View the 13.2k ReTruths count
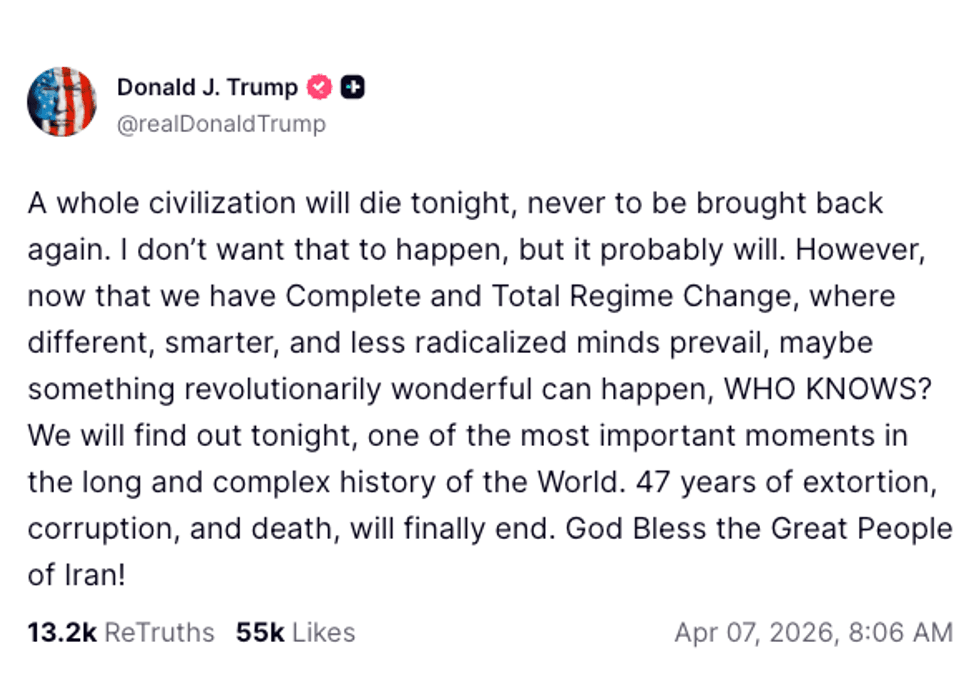The width and height of the screenshot is (980, 674). (x=61, y=633)
